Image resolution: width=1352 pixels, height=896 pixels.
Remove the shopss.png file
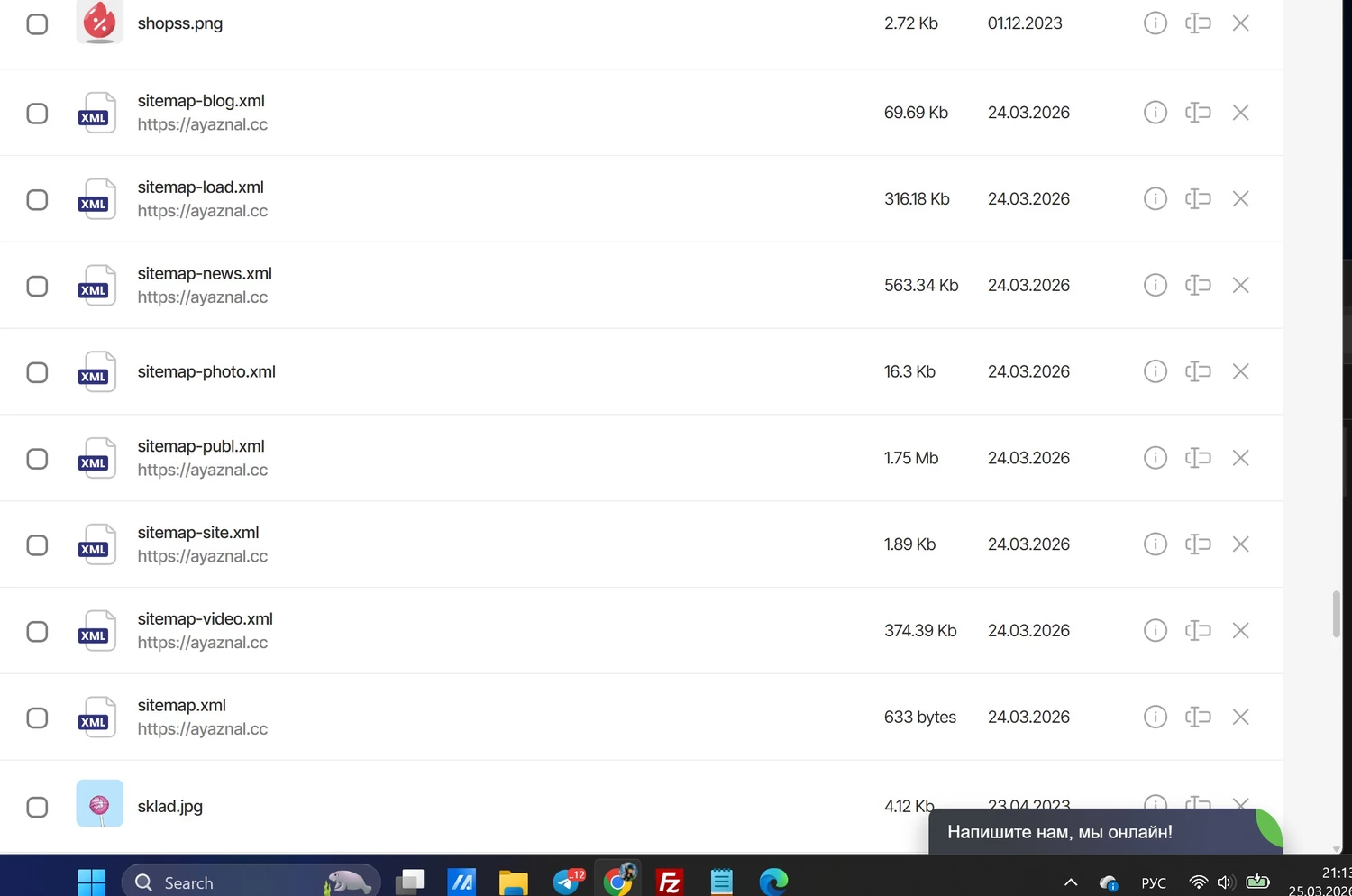1240,23
